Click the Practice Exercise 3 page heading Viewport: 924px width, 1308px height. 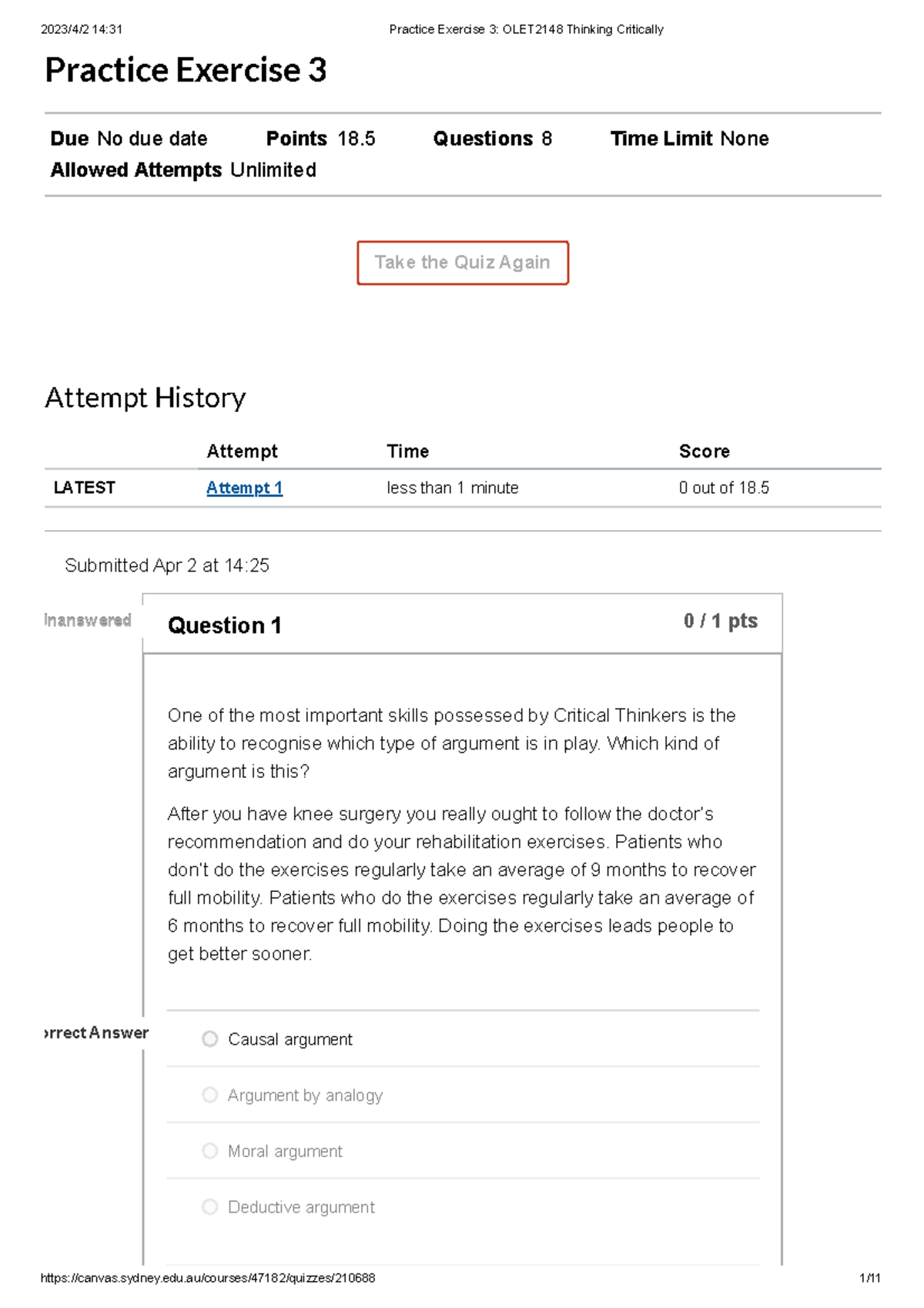click(x=186, y=71)
